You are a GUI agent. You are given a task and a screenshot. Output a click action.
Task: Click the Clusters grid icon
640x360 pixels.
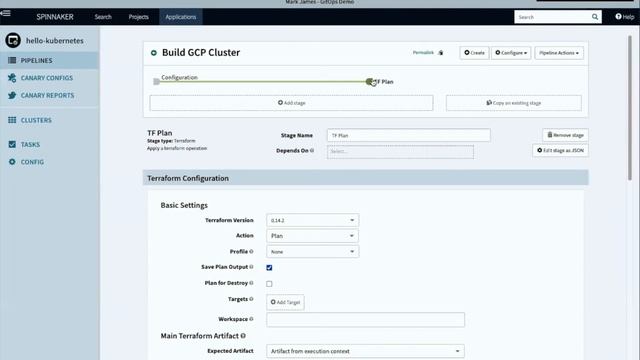pyautogui.click(x=12, y=120)
